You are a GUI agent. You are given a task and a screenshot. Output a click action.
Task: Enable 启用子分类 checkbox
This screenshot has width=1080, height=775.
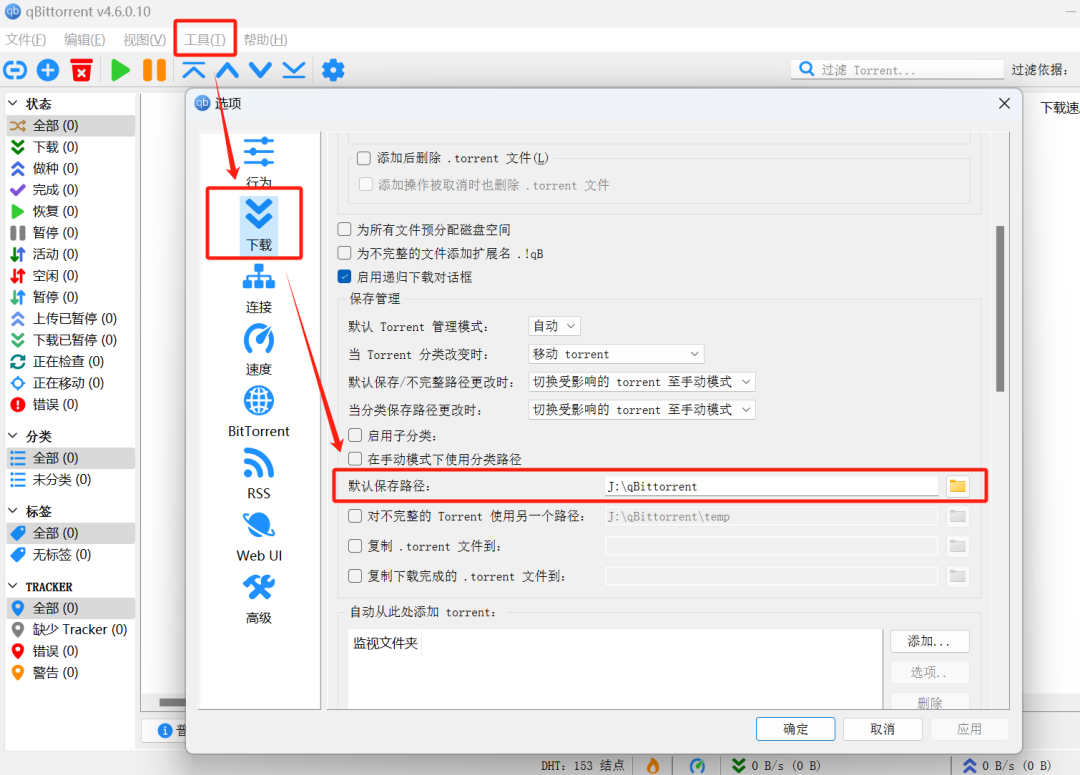click(355, 435)
